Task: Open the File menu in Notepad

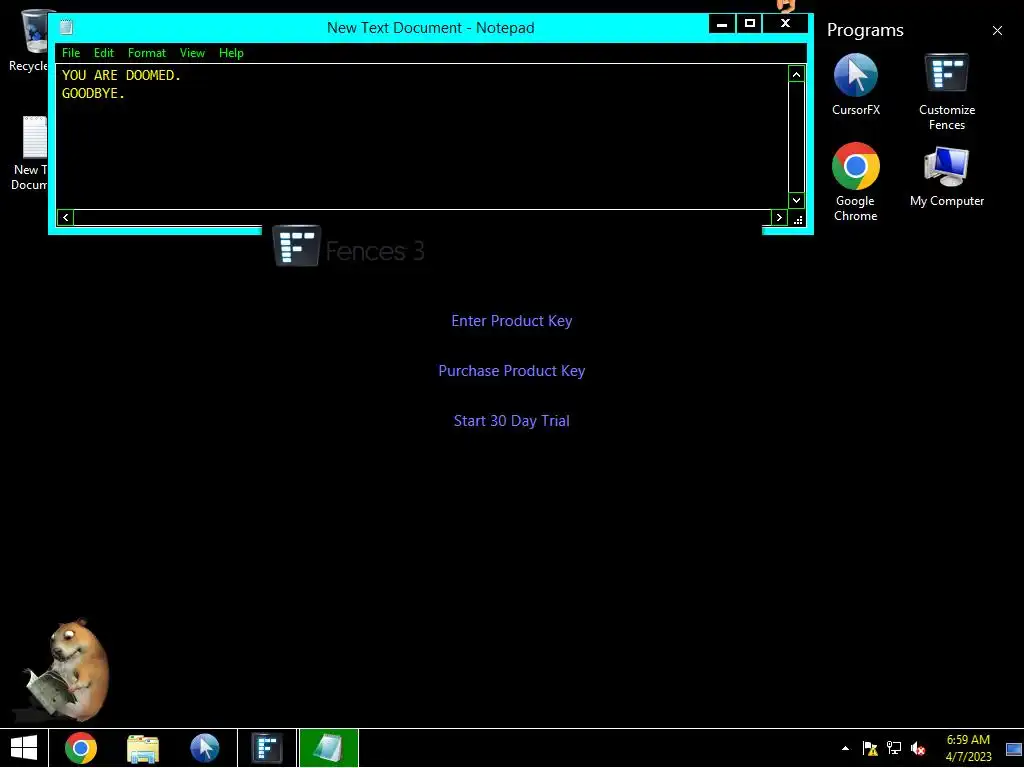Action: (71, 53)
